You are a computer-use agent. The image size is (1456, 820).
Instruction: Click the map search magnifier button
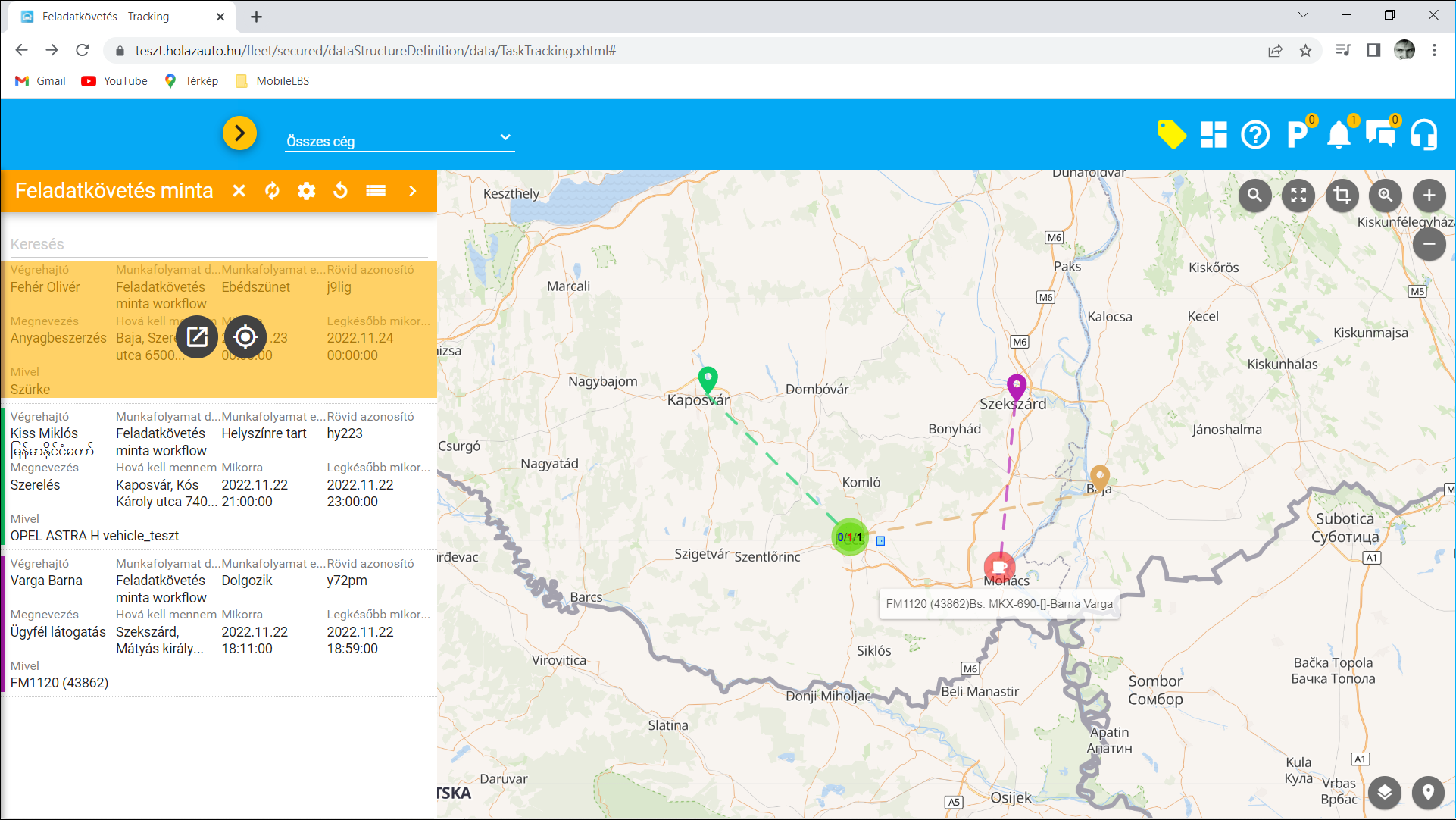coord(1254,196)
